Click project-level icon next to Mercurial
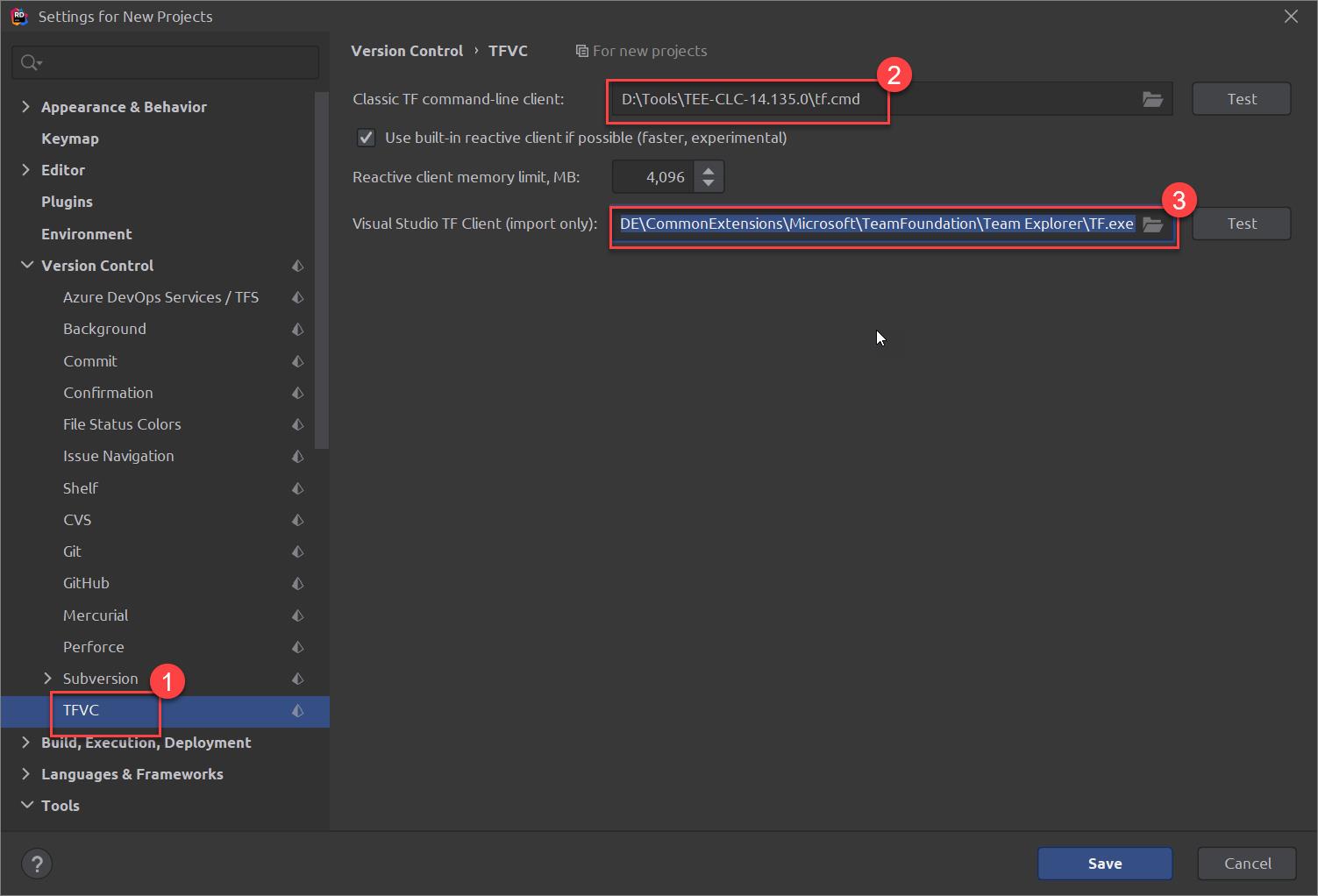 (298, 615)
